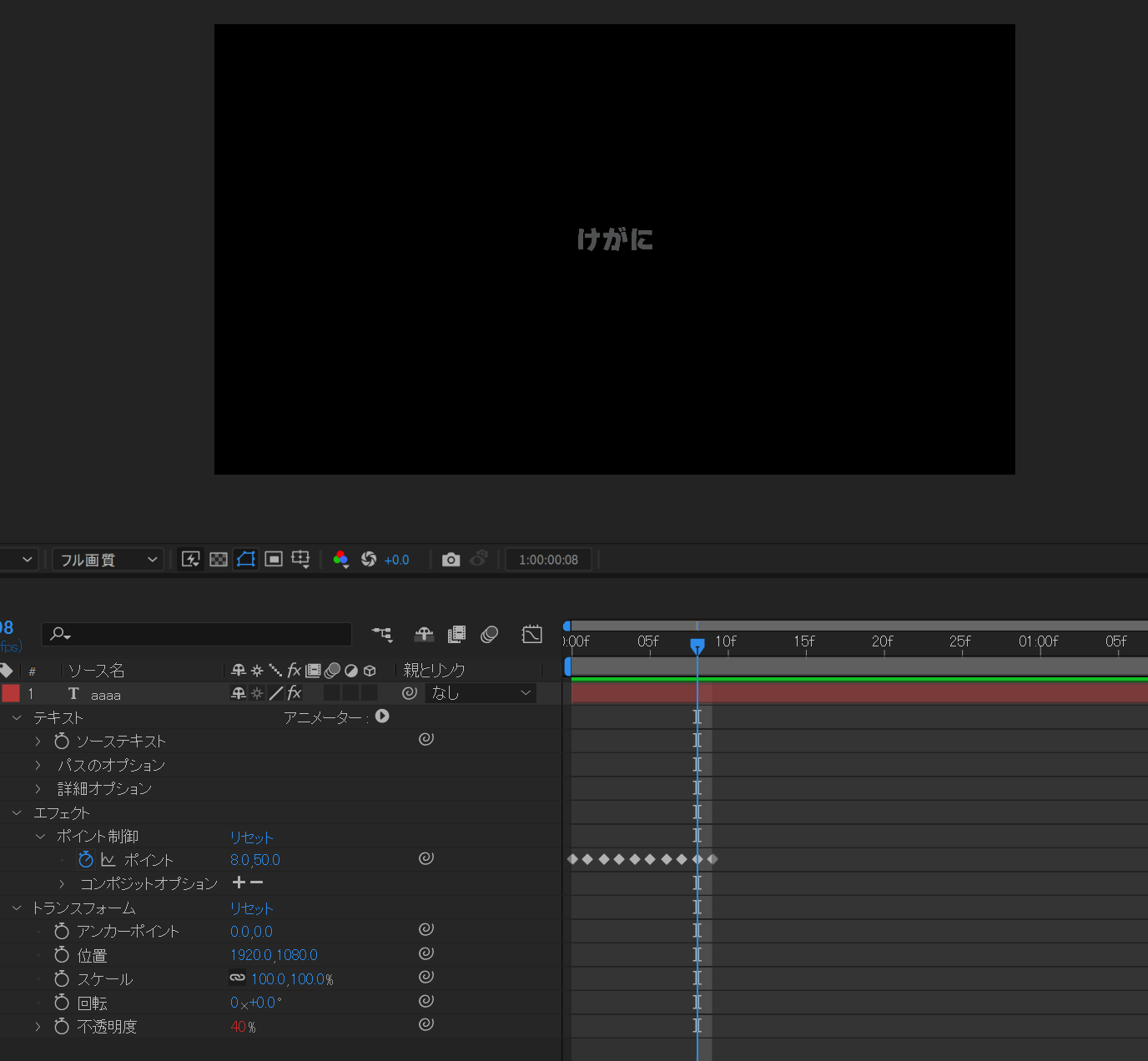Open the graph editor icon
This screenshot has width=1148, height=1061.
(x=531, y=635)
